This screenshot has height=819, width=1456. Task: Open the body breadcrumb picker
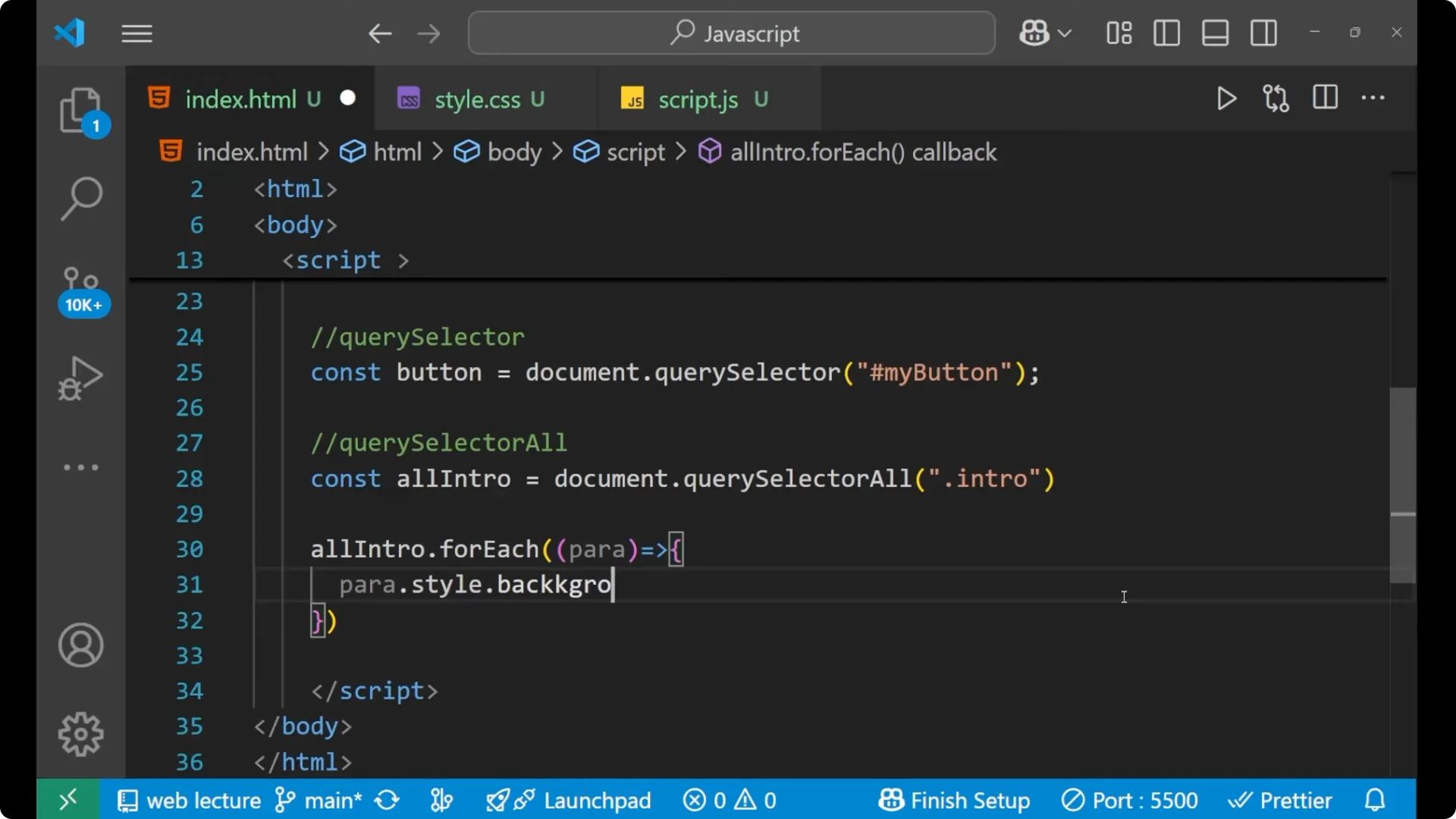(514, 152)
